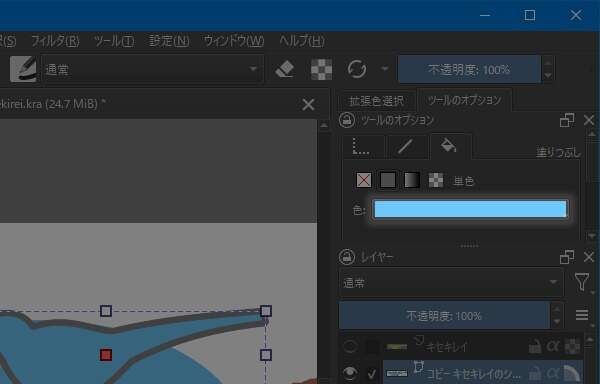Close the kirei.kra document tab
Image resolution: width=600 pixels, height=384 pixels.
[308, 104]
